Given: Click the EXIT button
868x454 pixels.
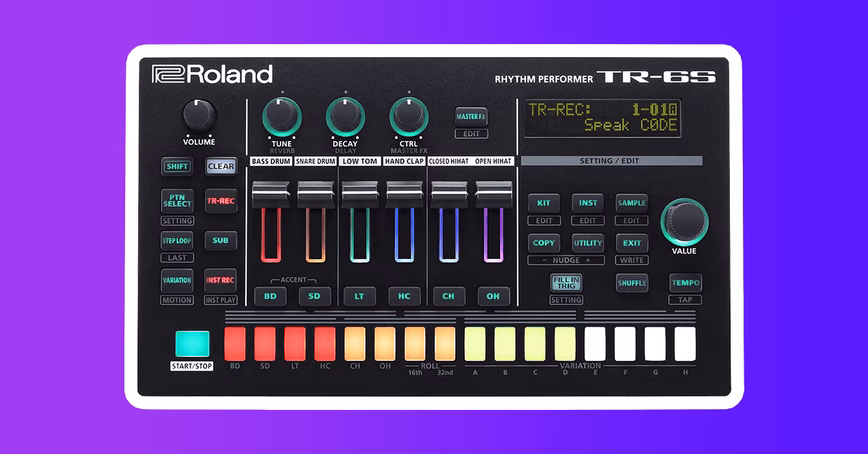Looking at the screenshot, I should click(x=632, y=243).
